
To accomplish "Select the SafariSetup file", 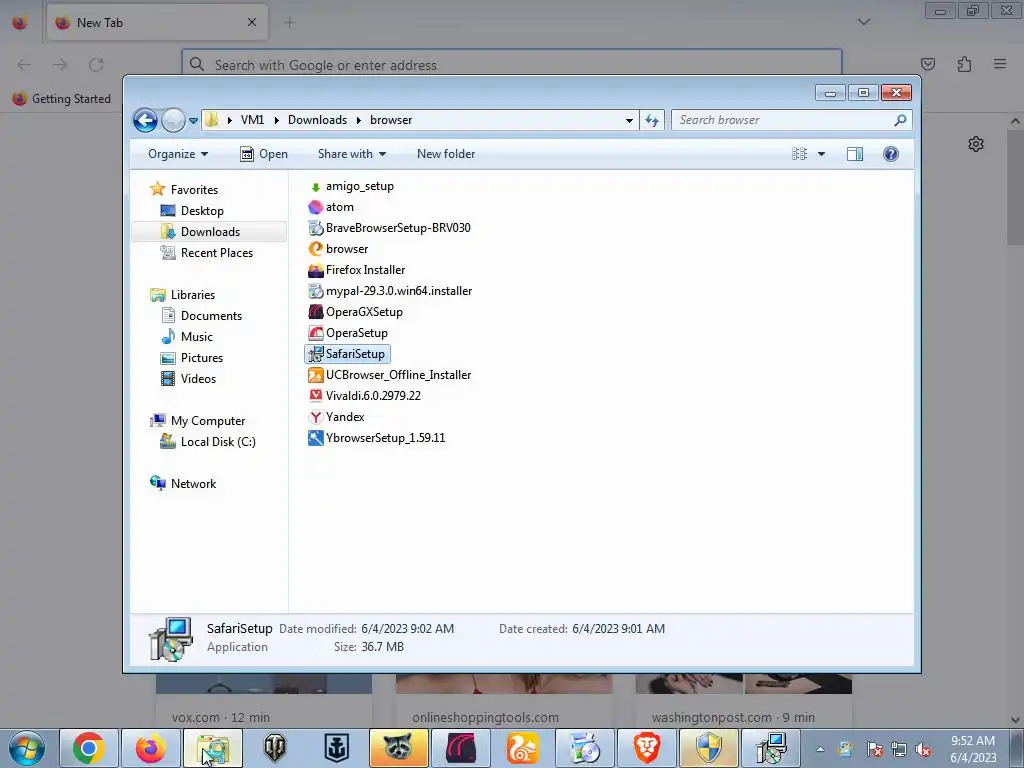I will pos(347,354).
